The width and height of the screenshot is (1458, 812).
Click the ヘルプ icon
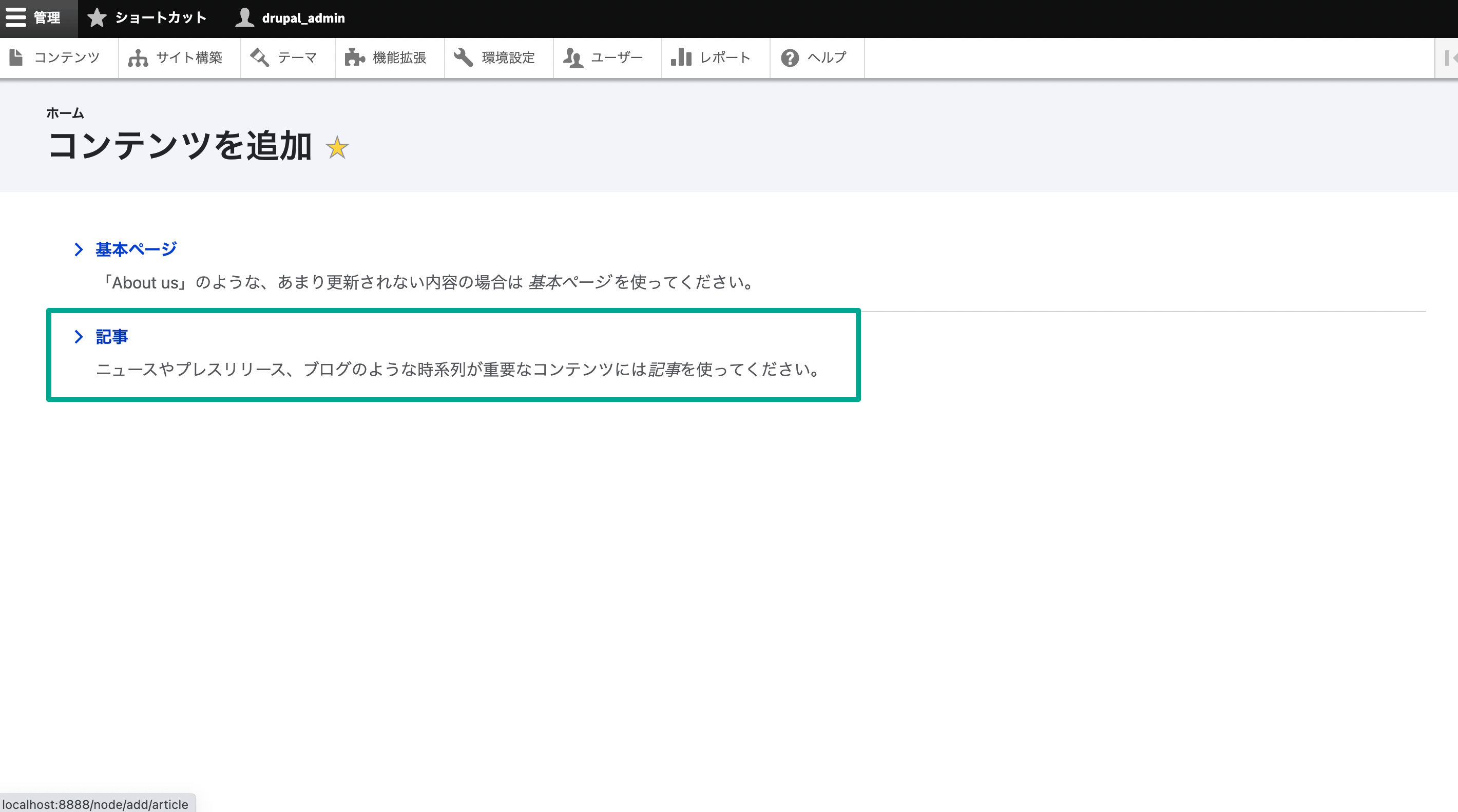790,57
